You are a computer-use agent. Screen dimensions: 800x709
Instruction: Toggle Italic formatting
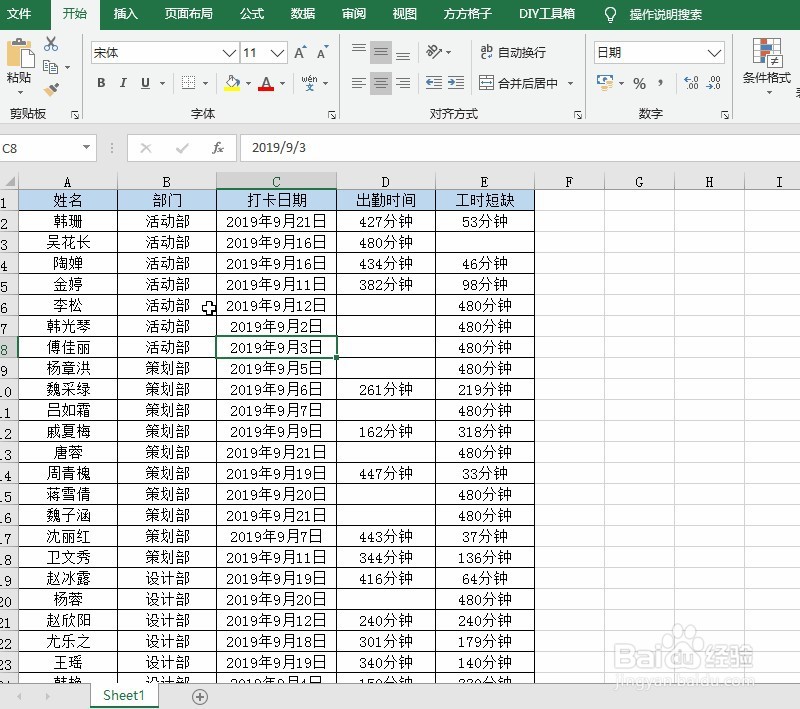coord(122,82)
